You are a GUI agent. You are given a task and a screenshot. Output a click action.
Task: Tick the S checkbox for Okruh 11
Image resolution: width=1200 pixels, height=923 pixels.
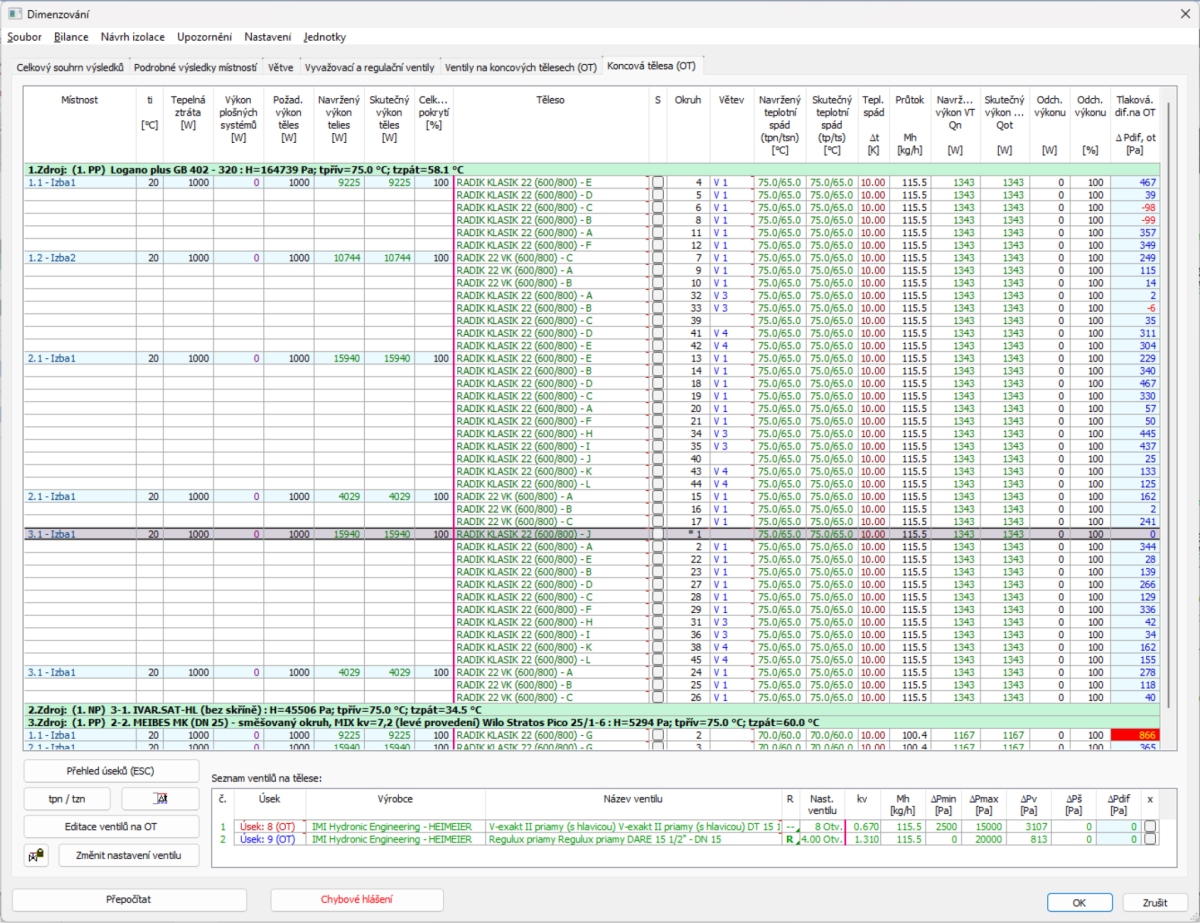pos(658,232)
